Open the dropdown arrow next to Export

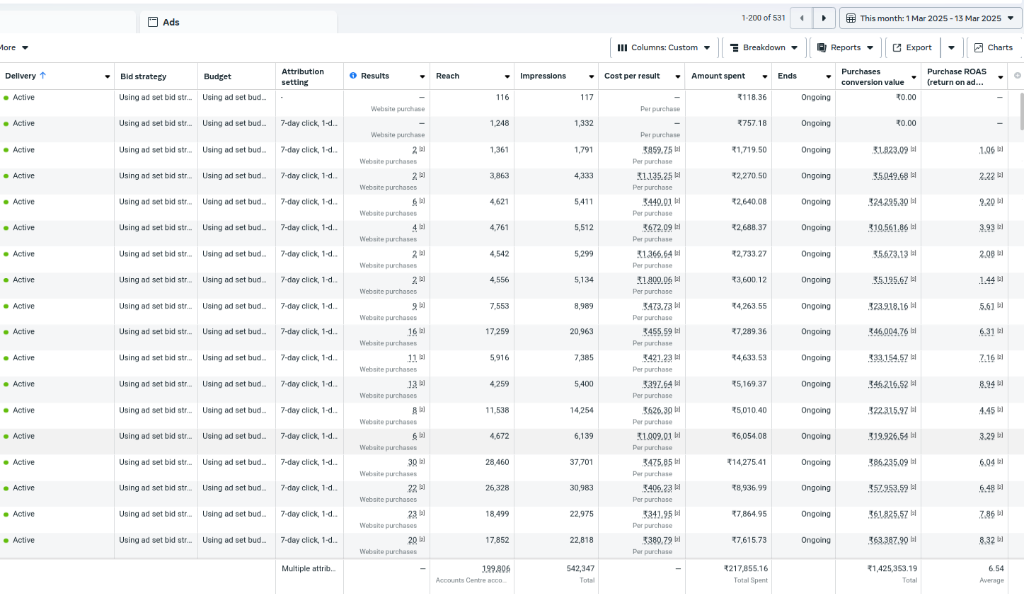pos(950,47)
